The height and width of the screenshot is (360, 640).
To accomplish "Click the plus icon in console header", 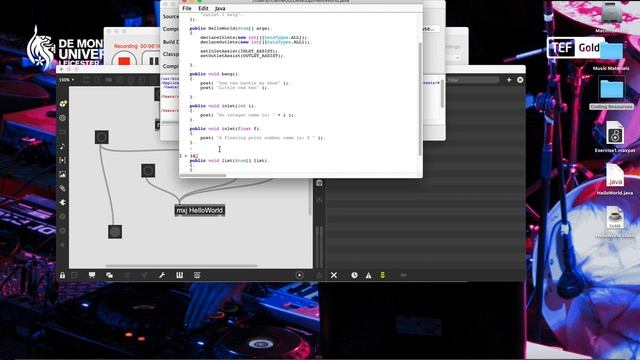I will 509,80.
